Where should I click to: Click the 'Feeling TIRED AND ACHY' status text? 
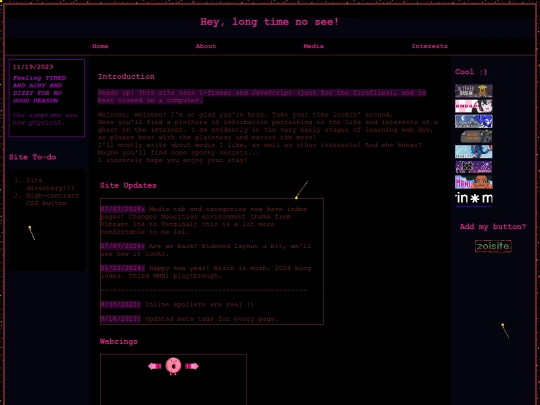click(x=39, y=89)
